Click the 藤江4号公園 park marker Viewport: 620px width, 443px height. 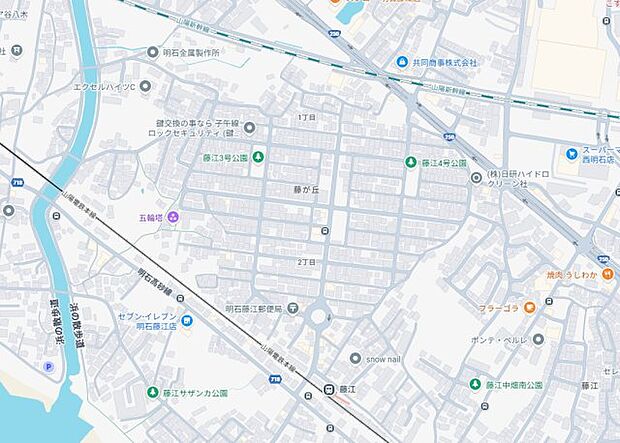411,162
